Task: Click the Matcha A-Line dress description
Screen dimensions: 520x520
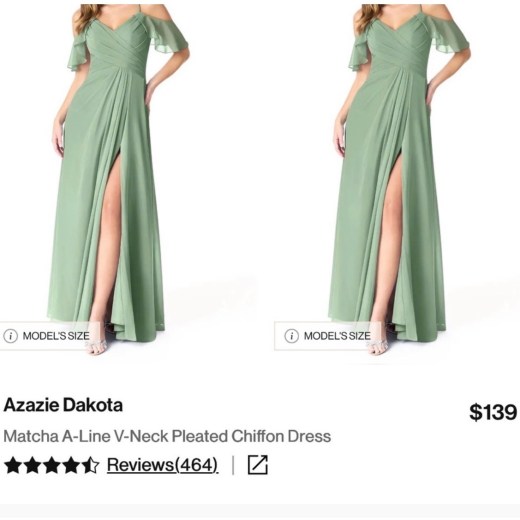Action: [x=167, y=436]
